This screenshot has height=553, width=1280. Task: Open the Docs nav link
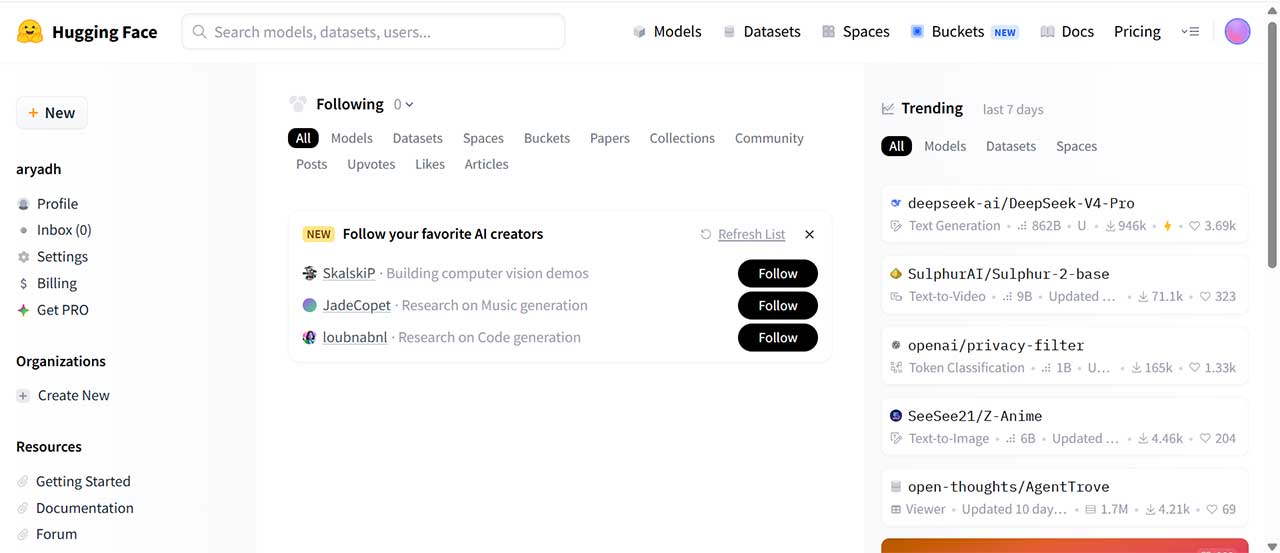click(x=1067, y=32)
